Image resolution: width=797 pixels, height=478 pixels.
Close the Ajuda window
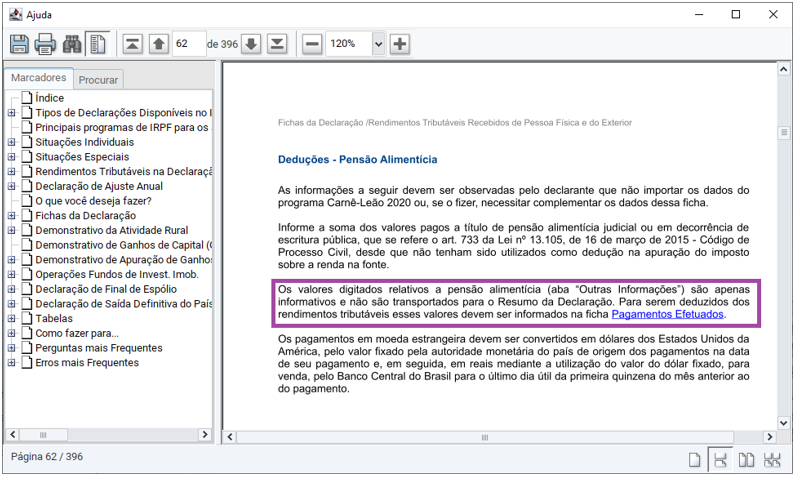point(773,15)
